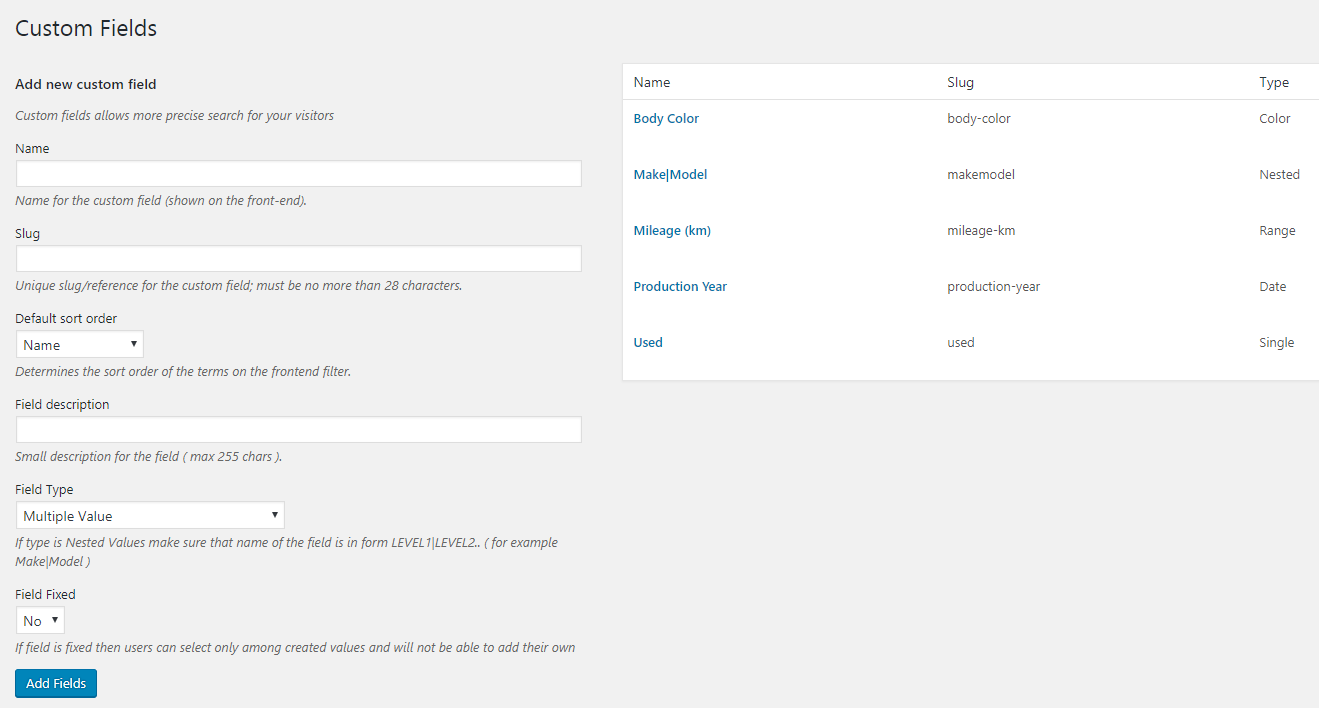Click the Name input field
Screen dimensions: 1319x708
pos(298,174)
